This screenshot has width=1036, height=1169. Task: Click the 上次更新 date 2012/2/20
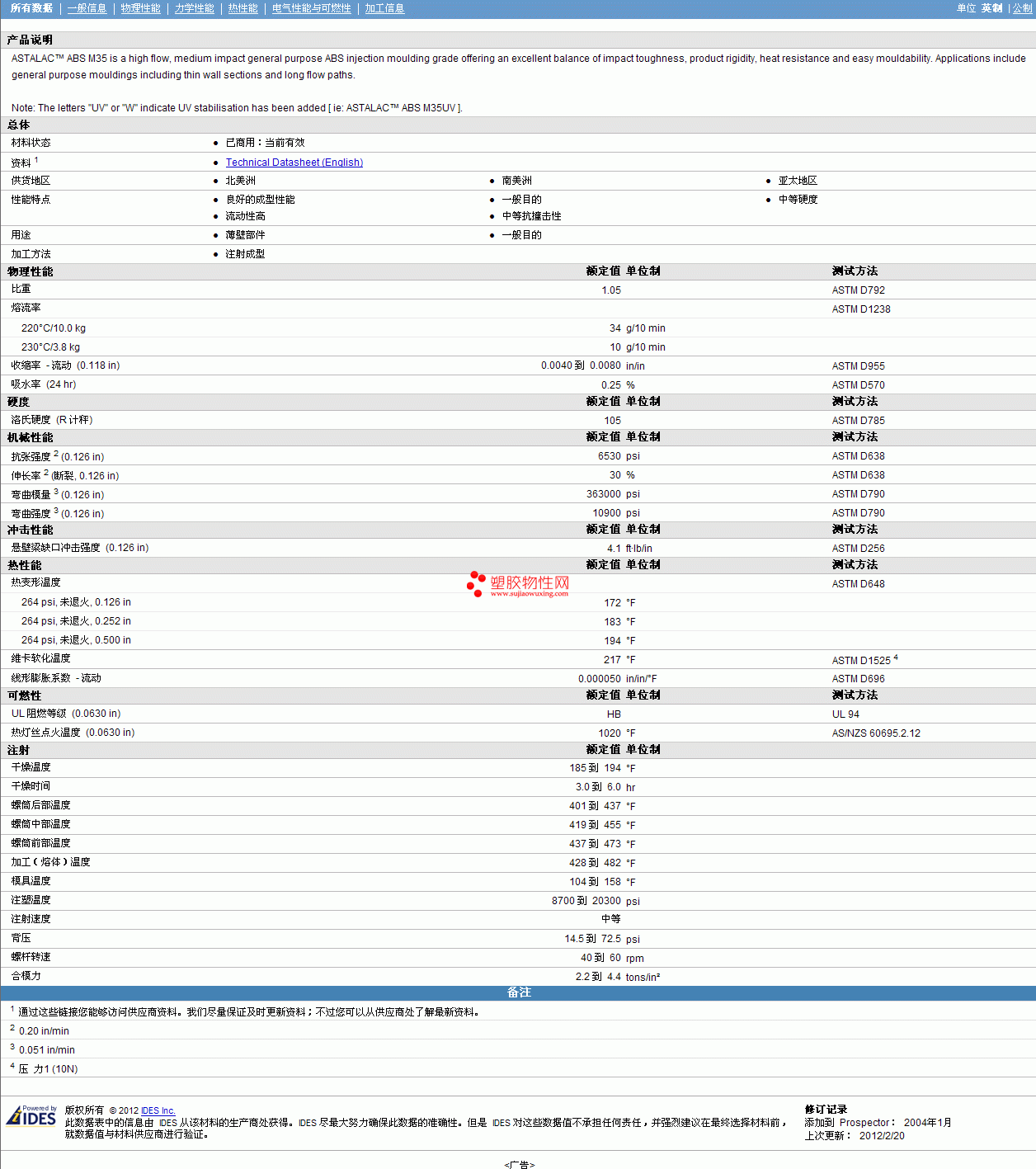click(882, 1136)
